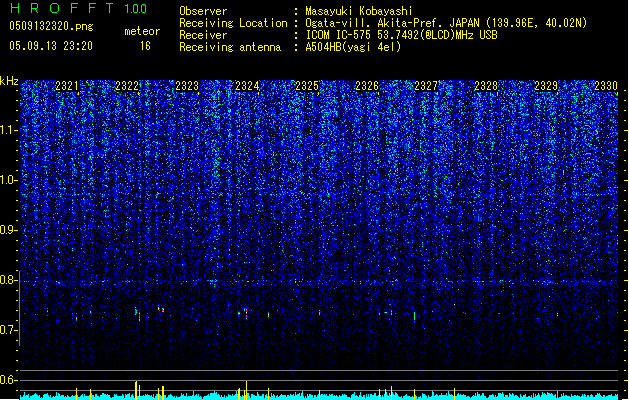Click the yellow intensity spike under 2324
Viewport: 629px width, 400px height.
(246, 390)
